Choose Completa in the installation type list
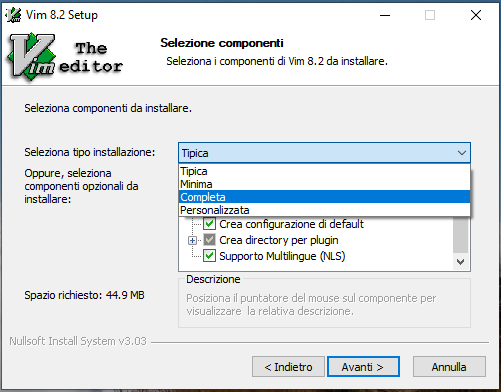 tap(324, 197)
